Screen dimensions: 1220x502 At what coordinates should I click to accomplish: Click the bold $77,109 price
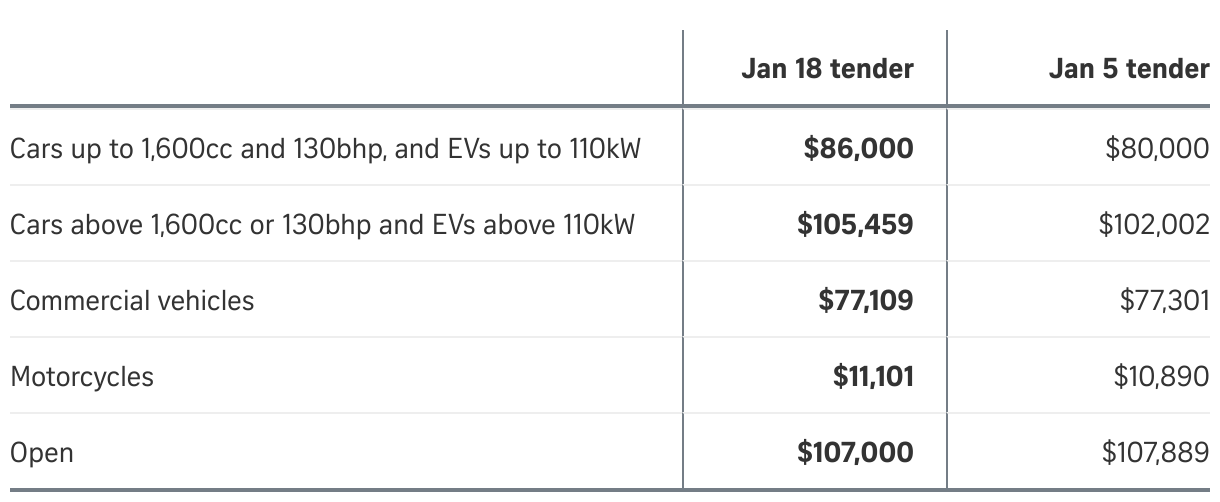(x=865, y=300)
